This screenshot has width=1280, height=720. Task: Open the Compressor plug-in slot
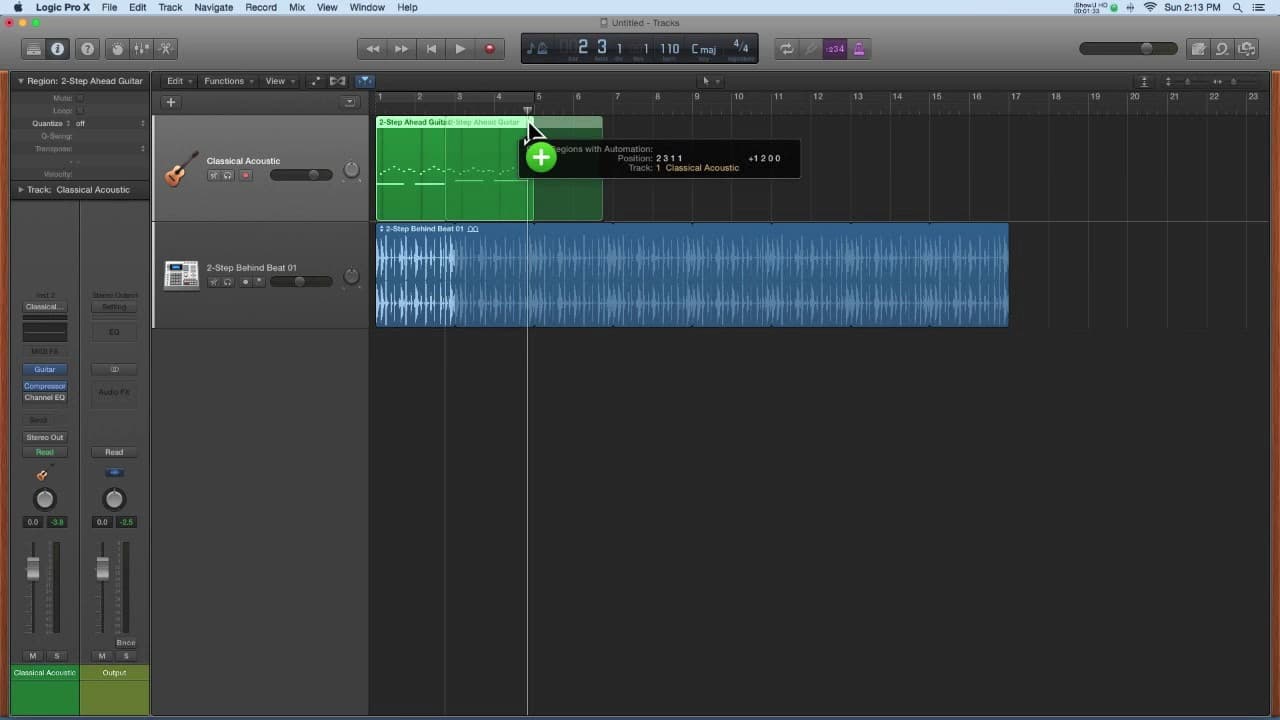coord(45,386)
